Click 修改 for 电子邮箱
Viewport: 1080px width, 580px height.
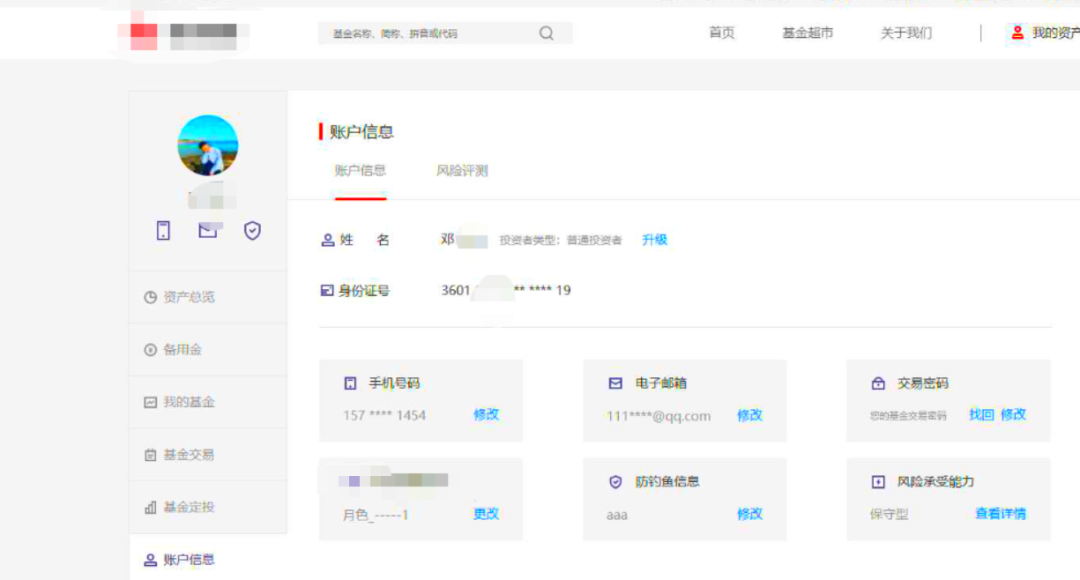[x=750, y=416]
